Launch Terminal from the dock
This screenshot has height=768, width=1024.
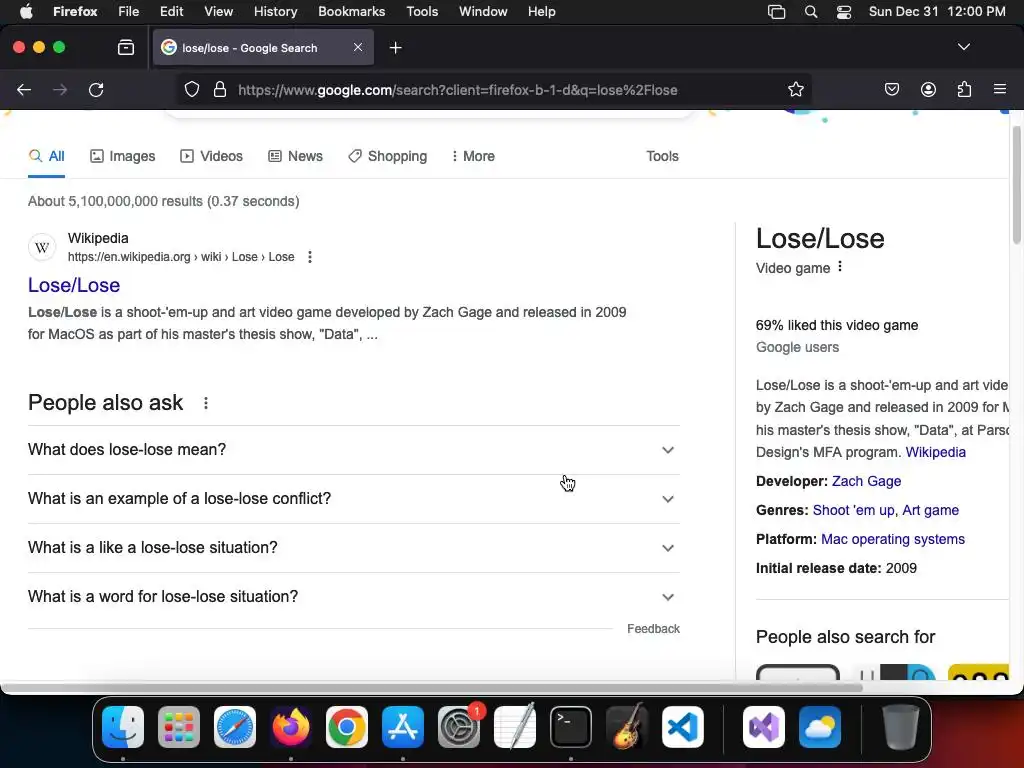571,726
